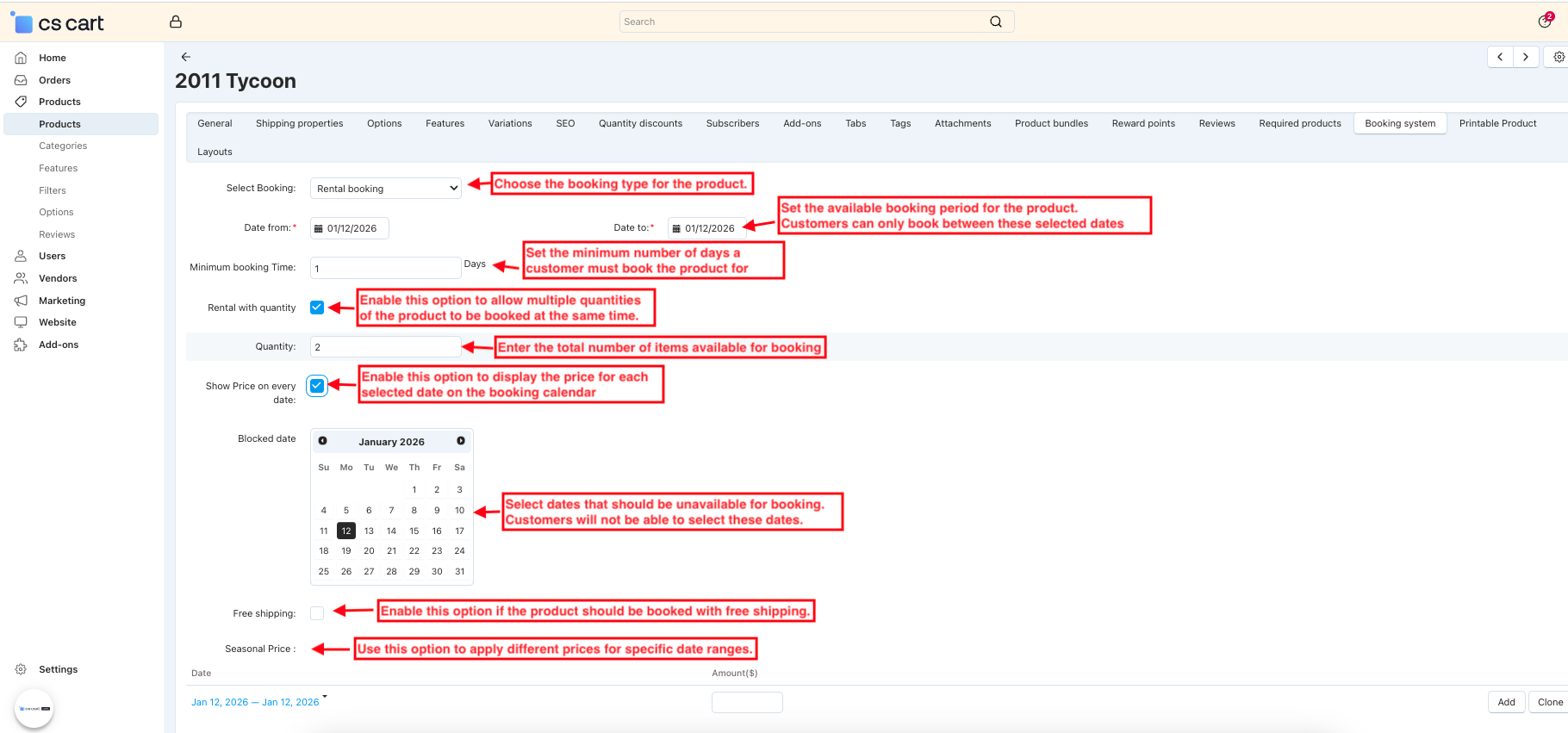The width and height of the screenshot is (1568, 733).
Task: Click the cs cart logo
Action: click(x=60, y=23)
